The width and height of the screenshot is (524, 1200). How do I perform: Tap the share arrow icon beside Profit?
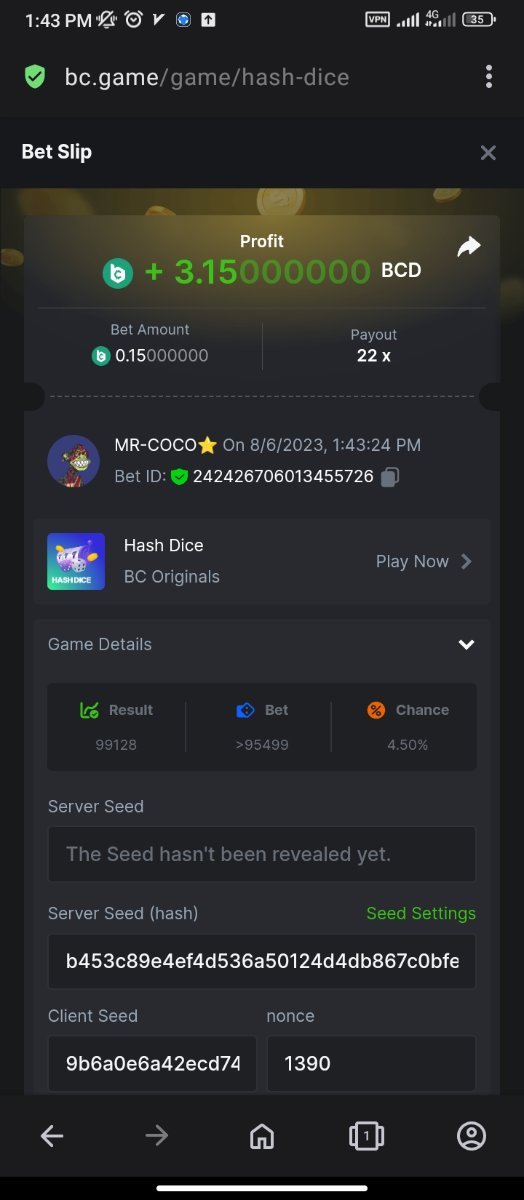tap(469, 247)
